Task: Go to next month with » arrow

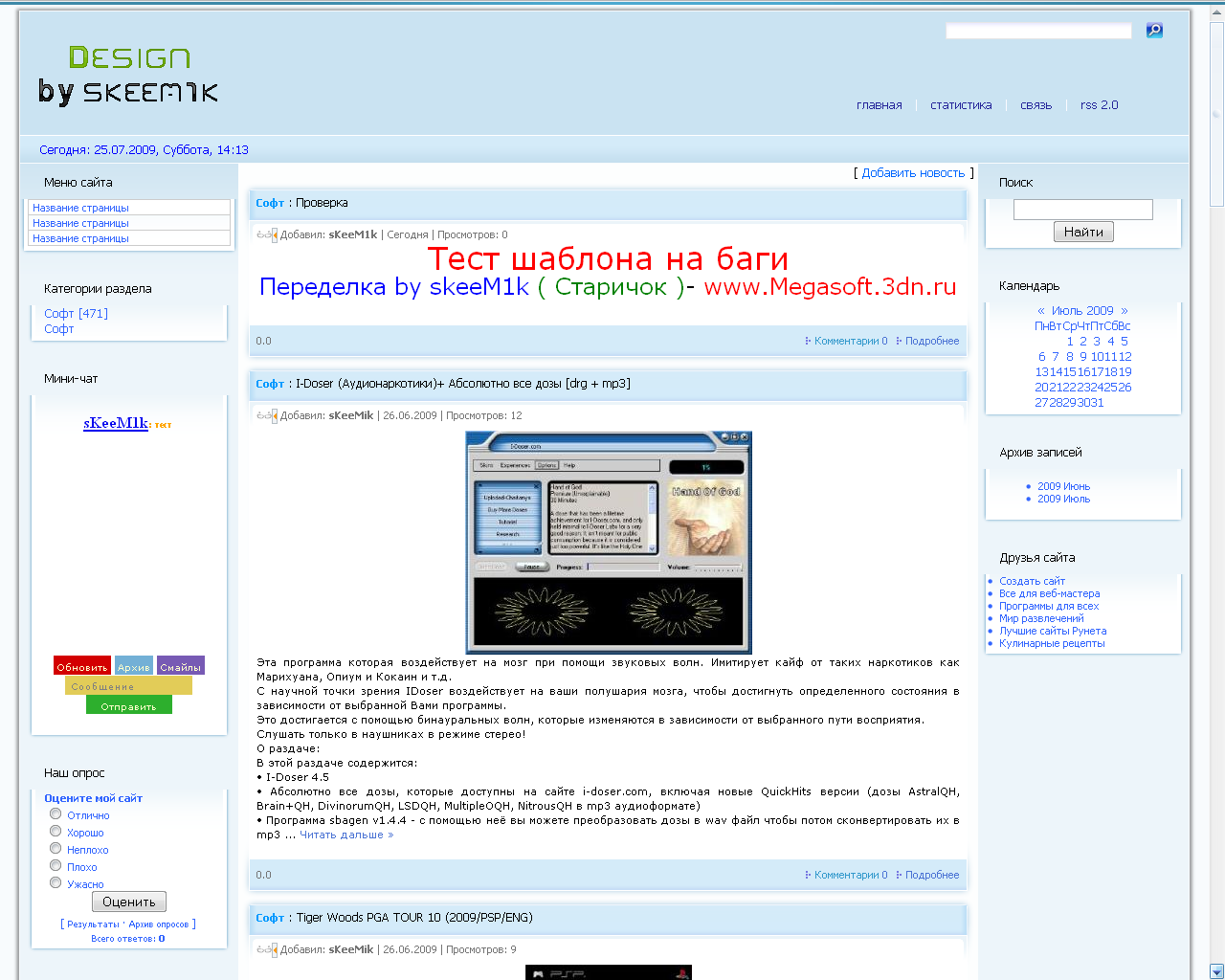Action: tap(1125, 311)
